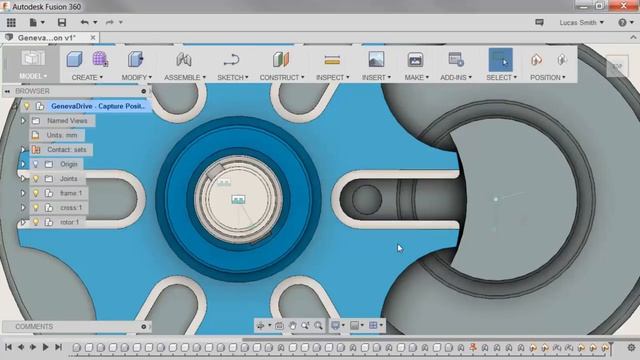Open the notifications comment icon
The image size is (640, 360).
pos(539,22)
